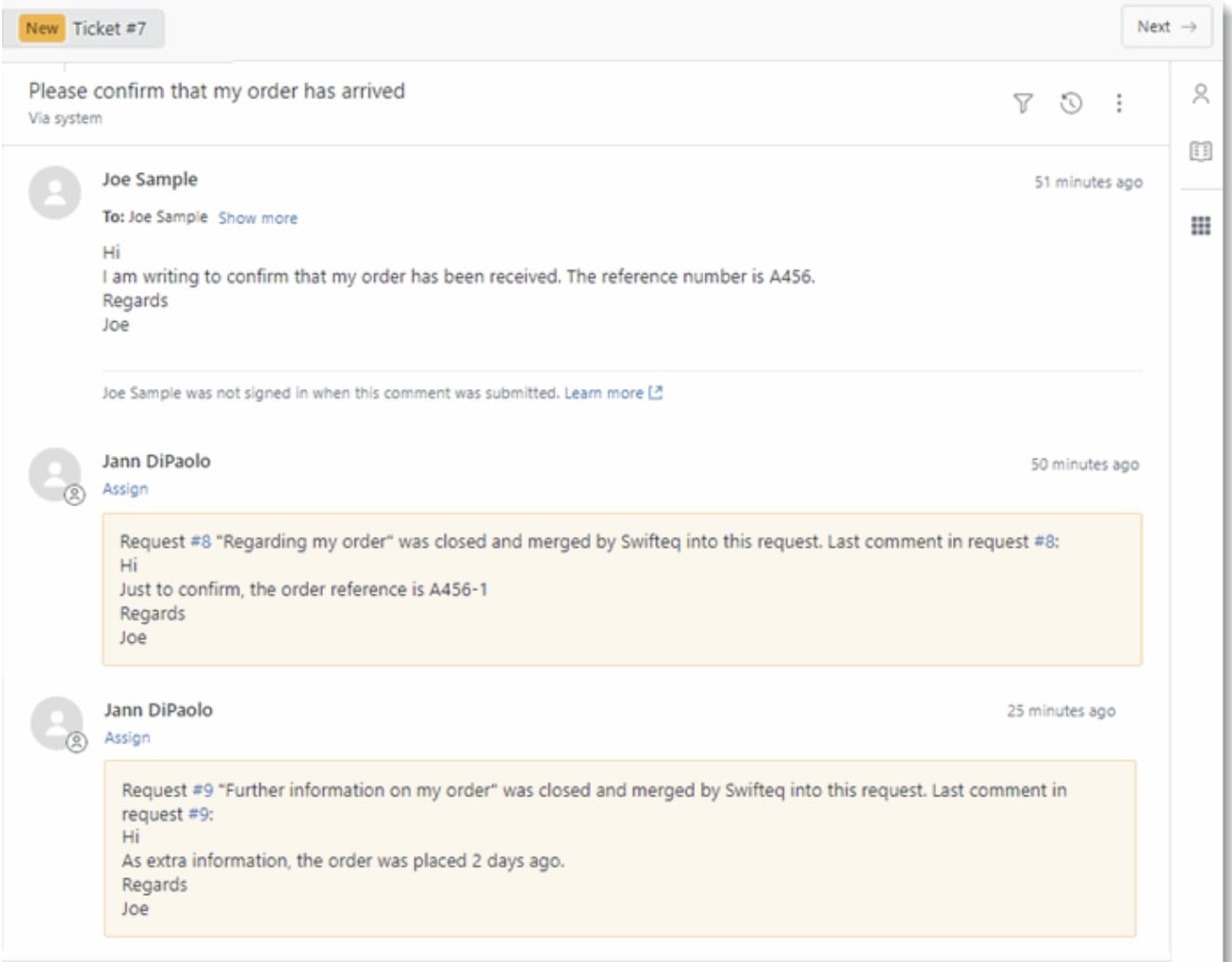Click Joe Sample's avatar

point(55,193)
